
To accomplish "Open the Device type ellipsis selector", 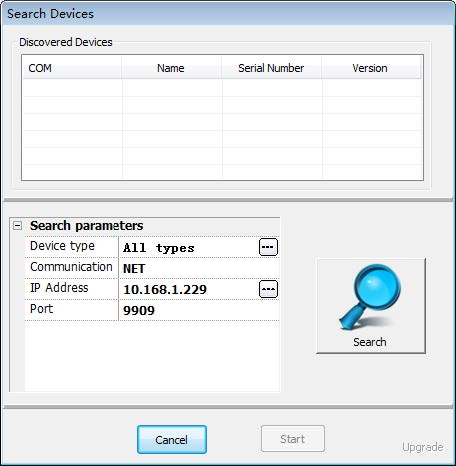I will pyautogui.click(x=268, y=247).
